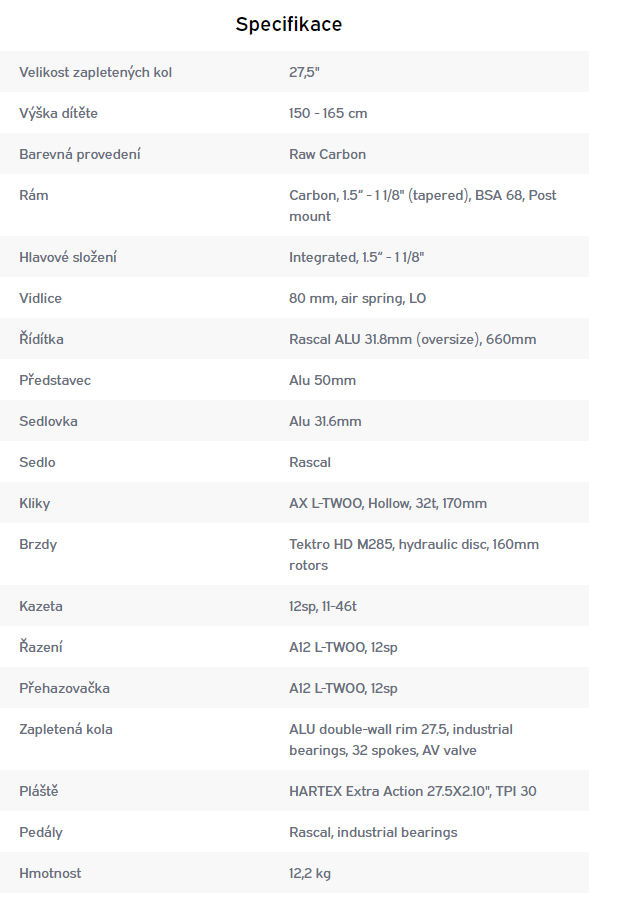Click the Specifikace heading

(288, 24)
